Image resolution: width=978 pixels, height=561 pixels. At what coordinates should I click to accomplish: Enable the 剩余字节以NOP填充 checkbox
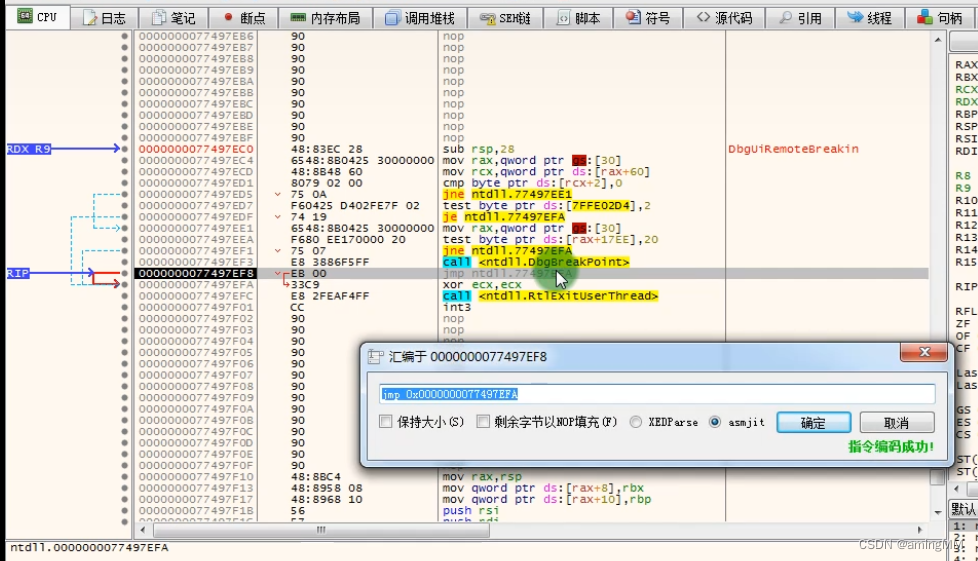(483, 422)
